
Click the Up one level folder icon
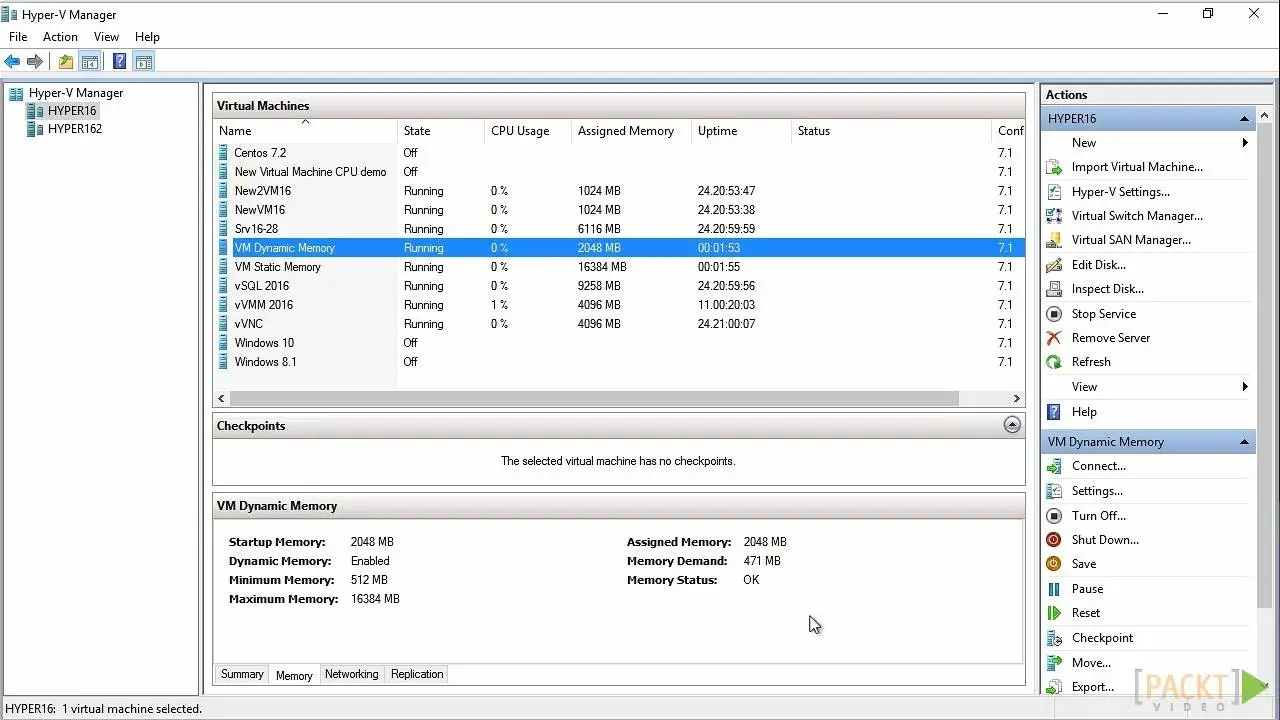click(66, 62)
